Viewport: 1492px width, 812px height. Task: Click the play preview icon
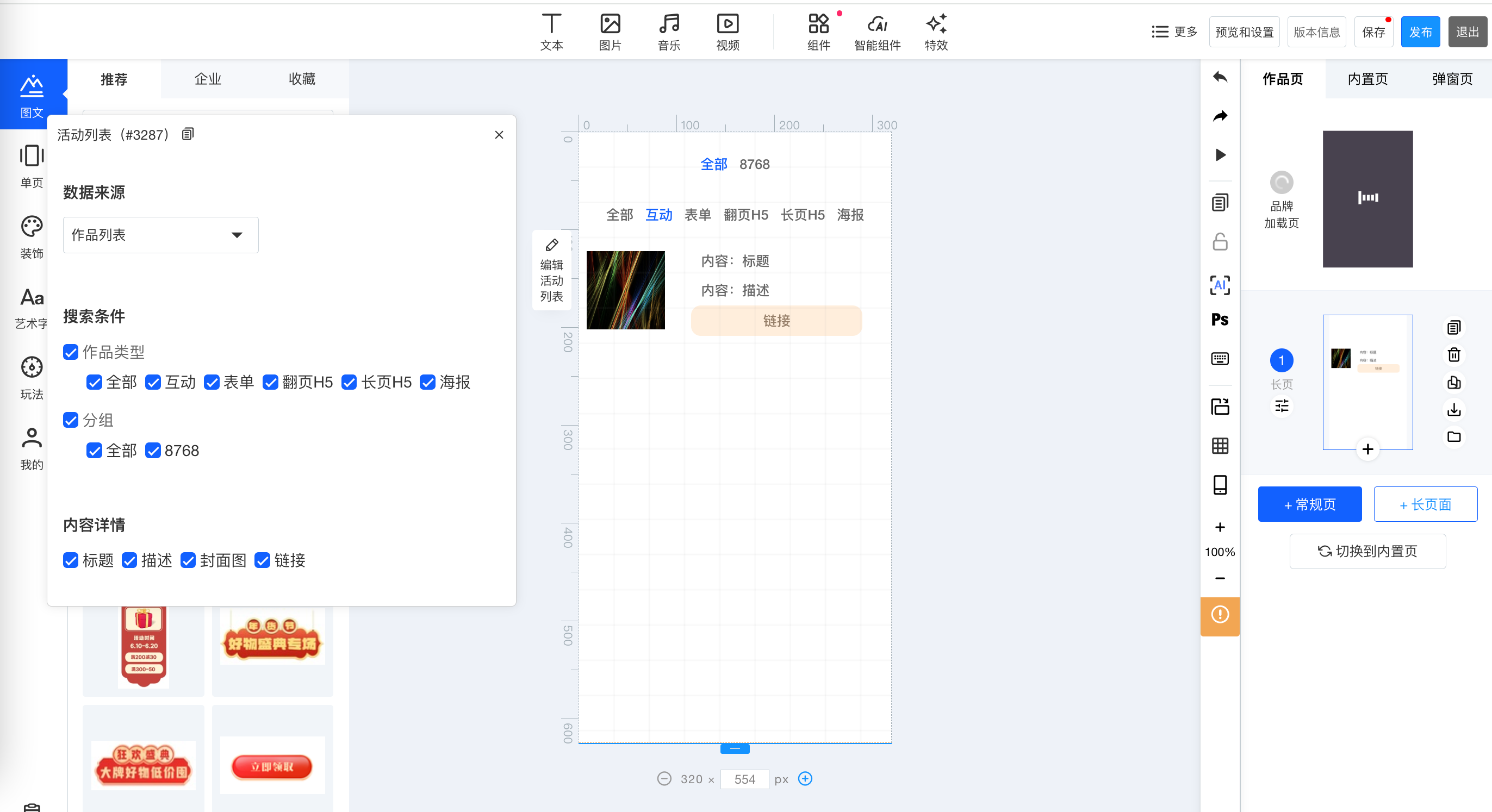1220,154
